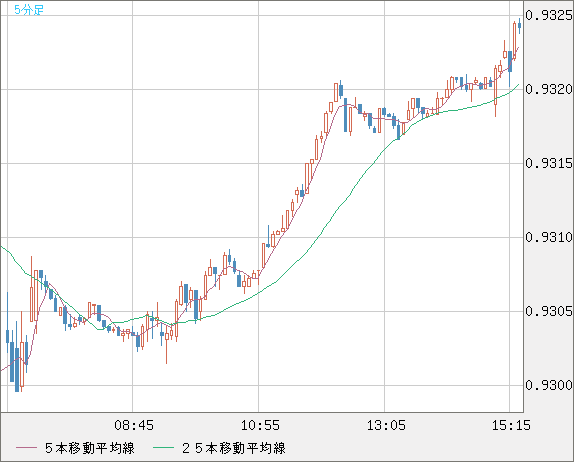The image size is (574, 462).
Task: Click the 15:15 time axis label
Action: 511,425
